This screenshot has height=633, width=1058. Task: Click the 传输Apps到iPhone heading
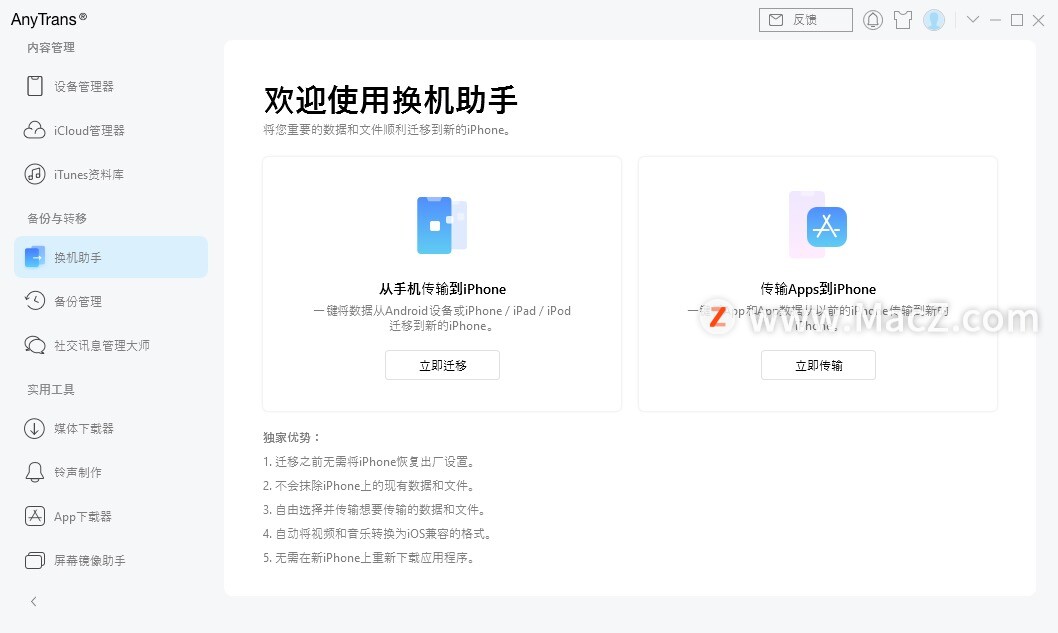pyautogui.click(x=818, y=289)
